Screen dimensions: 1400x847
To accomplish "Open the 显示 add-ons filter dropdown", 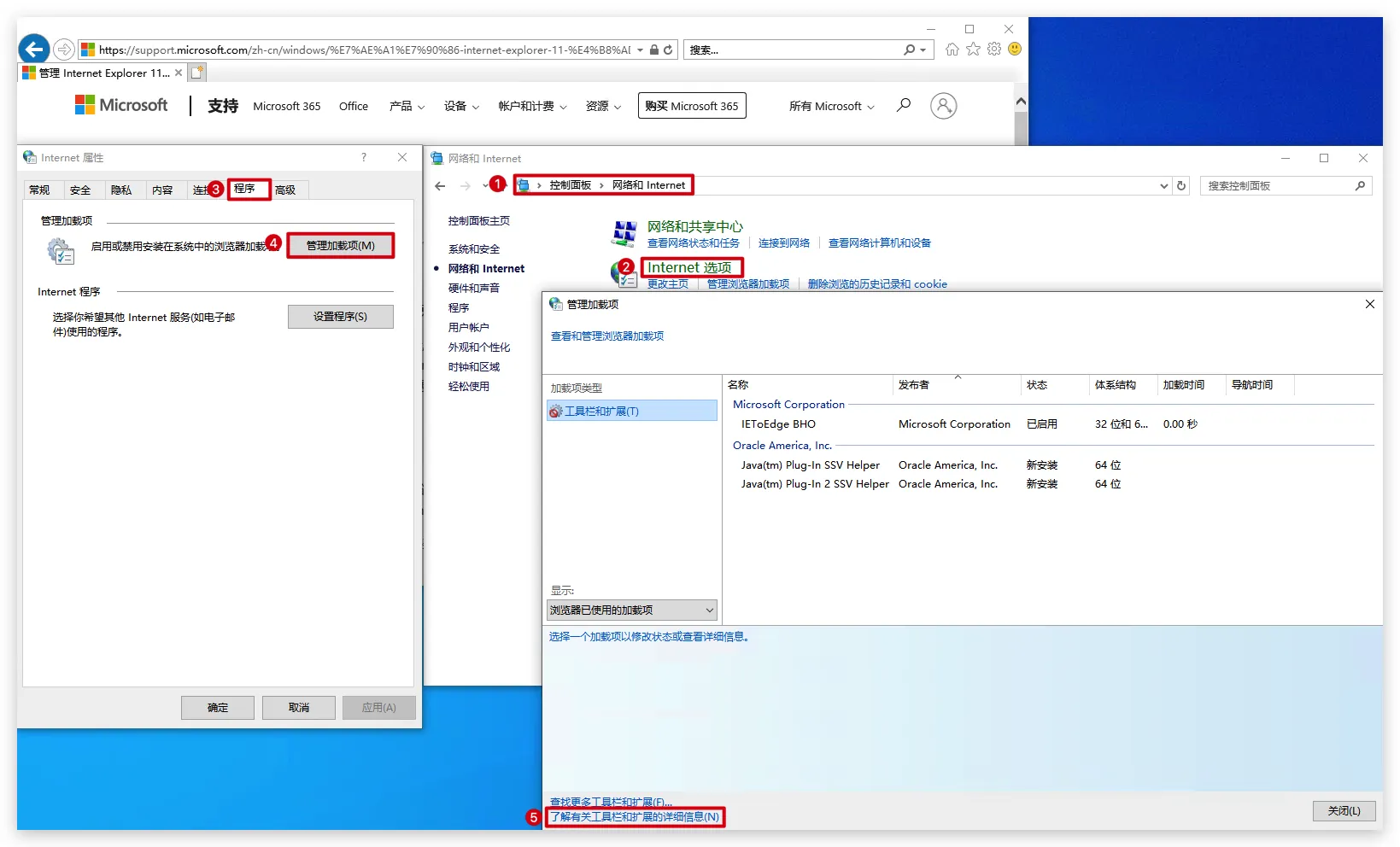I will click(x=631, y=610).
